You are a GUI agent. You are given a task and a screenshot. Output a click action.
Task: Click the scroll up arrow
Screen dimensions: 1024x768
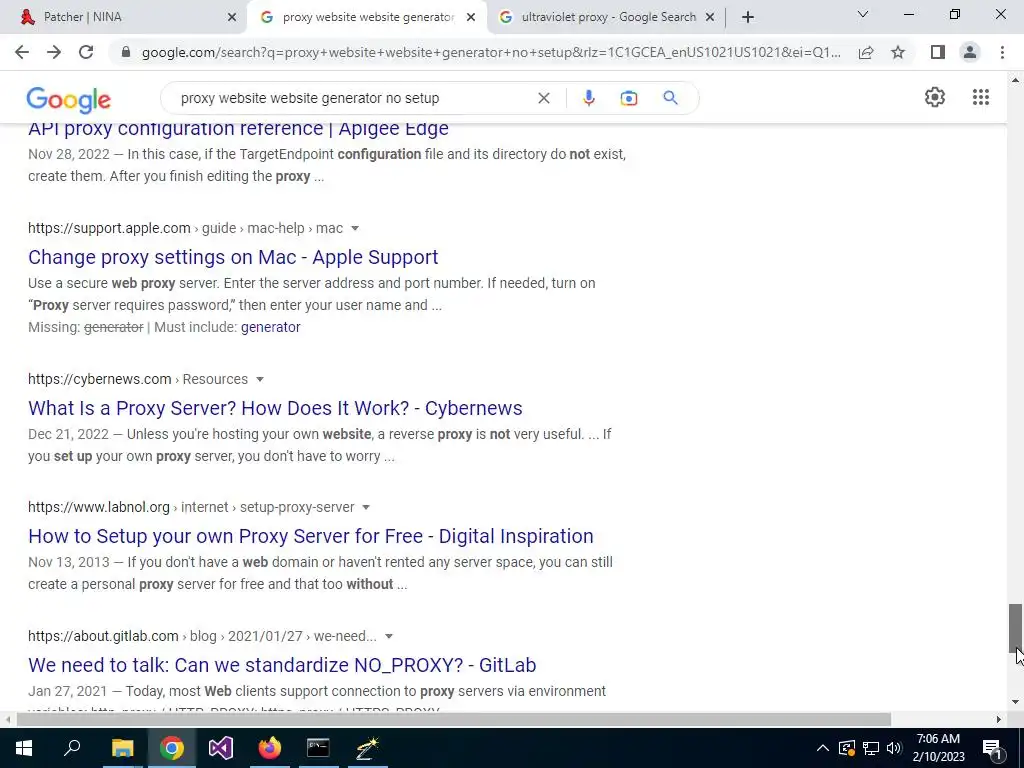(x=1015, y=80)
